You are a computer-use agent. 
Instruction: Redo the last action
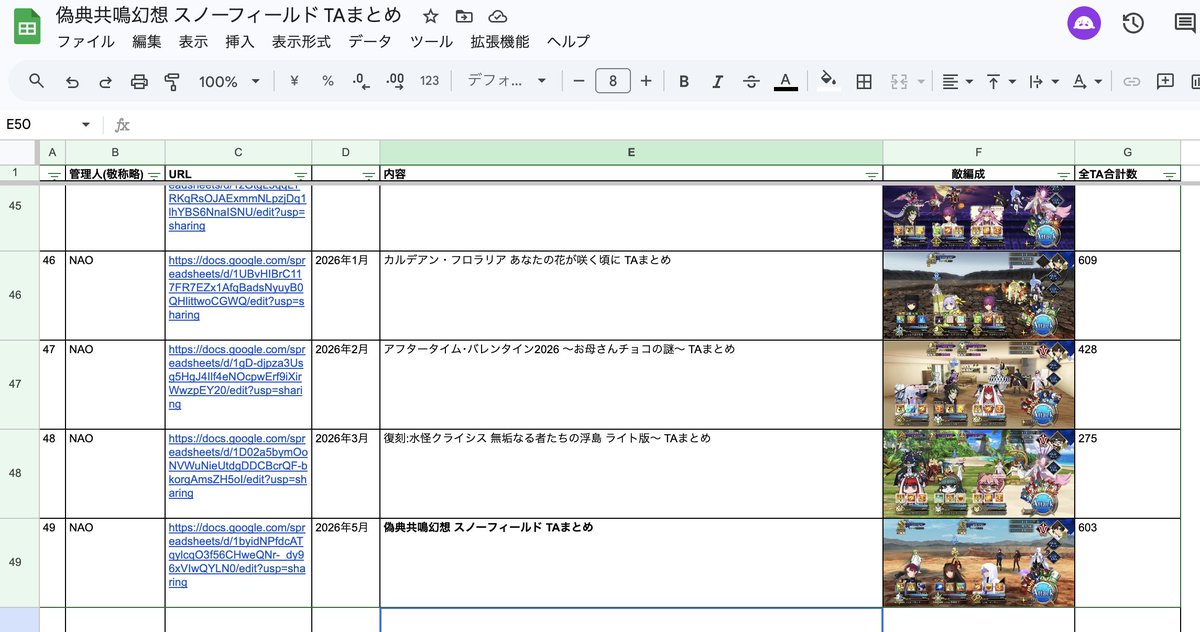point(105,81)
